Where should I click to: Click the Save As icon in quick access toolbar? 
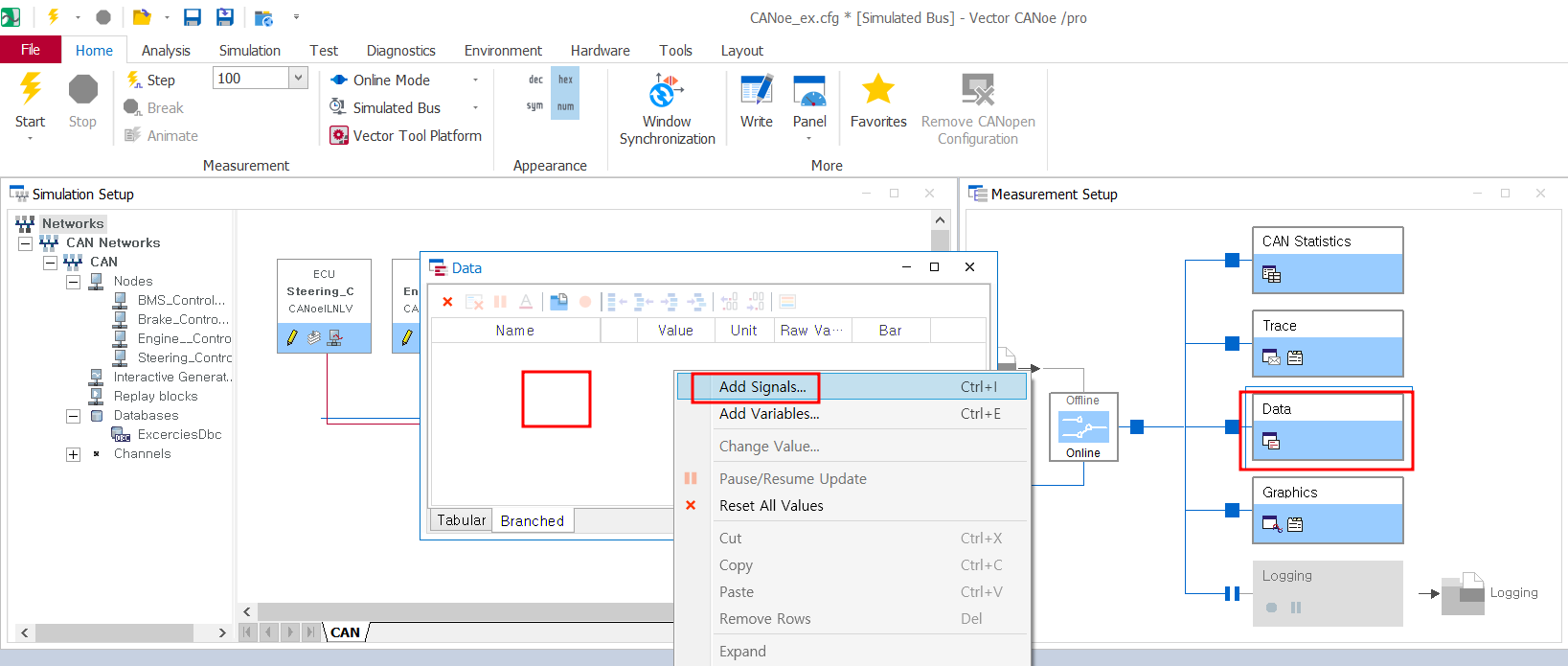click(224, 17)
